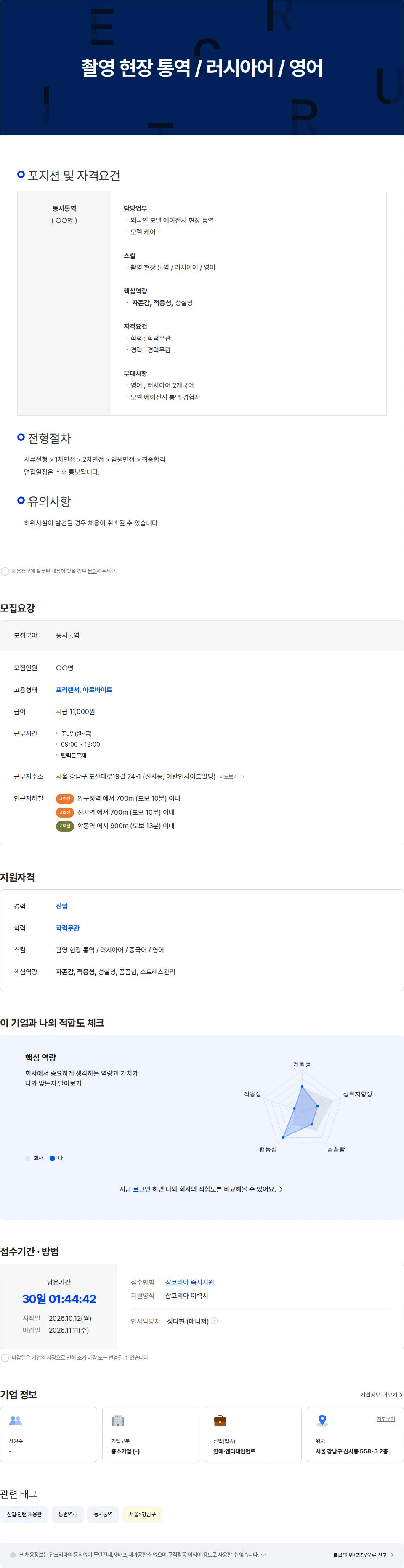
Task: Click the 학력무관 education requirement
Action: point(67,928)
